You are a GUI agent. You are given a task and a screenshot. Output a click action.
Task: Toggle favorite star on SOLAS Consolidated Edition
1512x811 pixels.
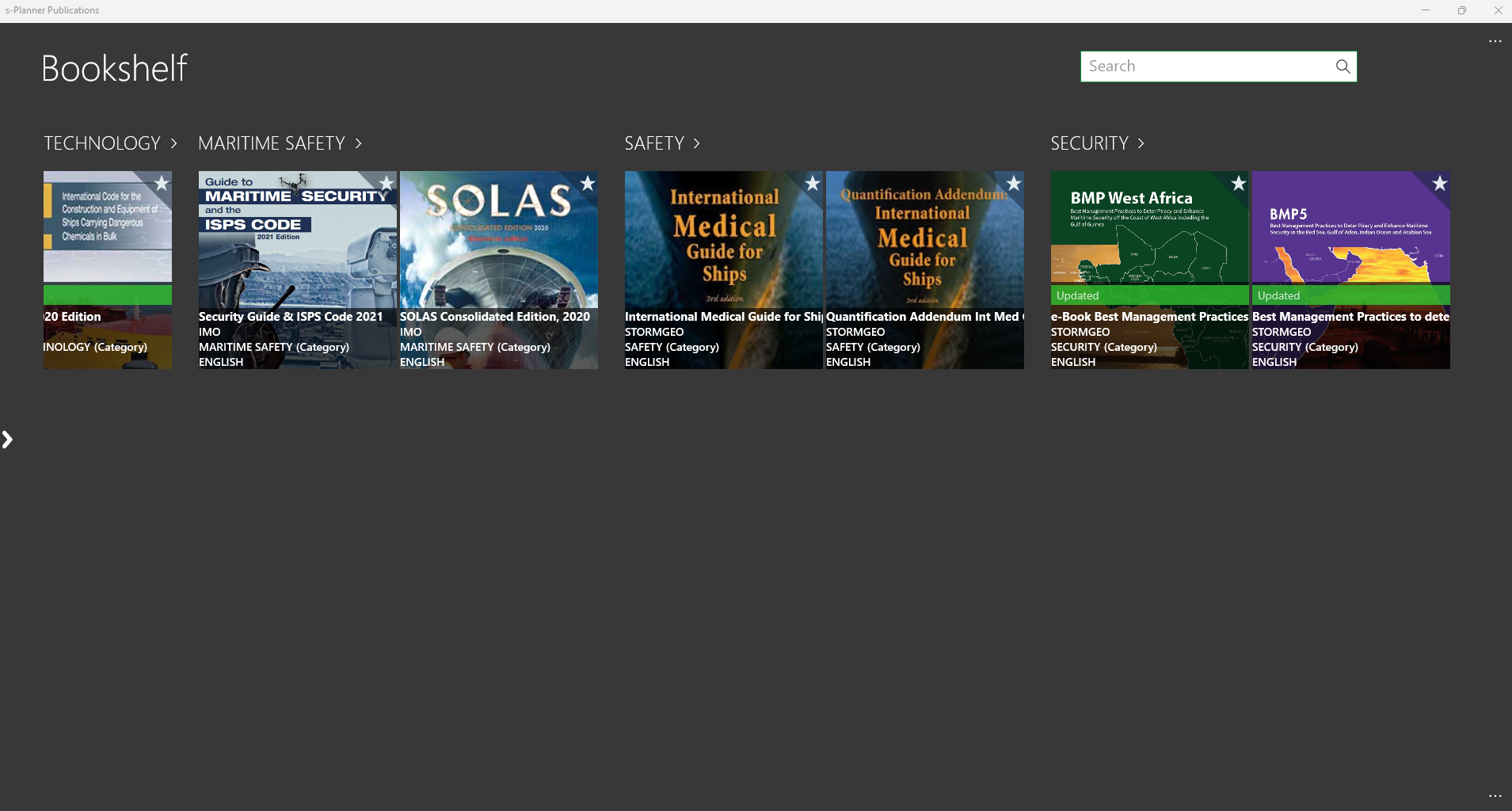click(x=588, y=184)
